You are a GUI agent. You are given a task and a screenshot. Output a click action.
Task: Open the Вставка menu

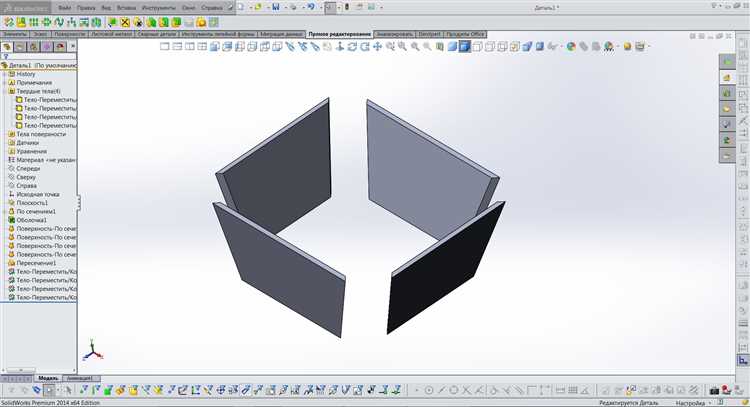click(126, 8)
